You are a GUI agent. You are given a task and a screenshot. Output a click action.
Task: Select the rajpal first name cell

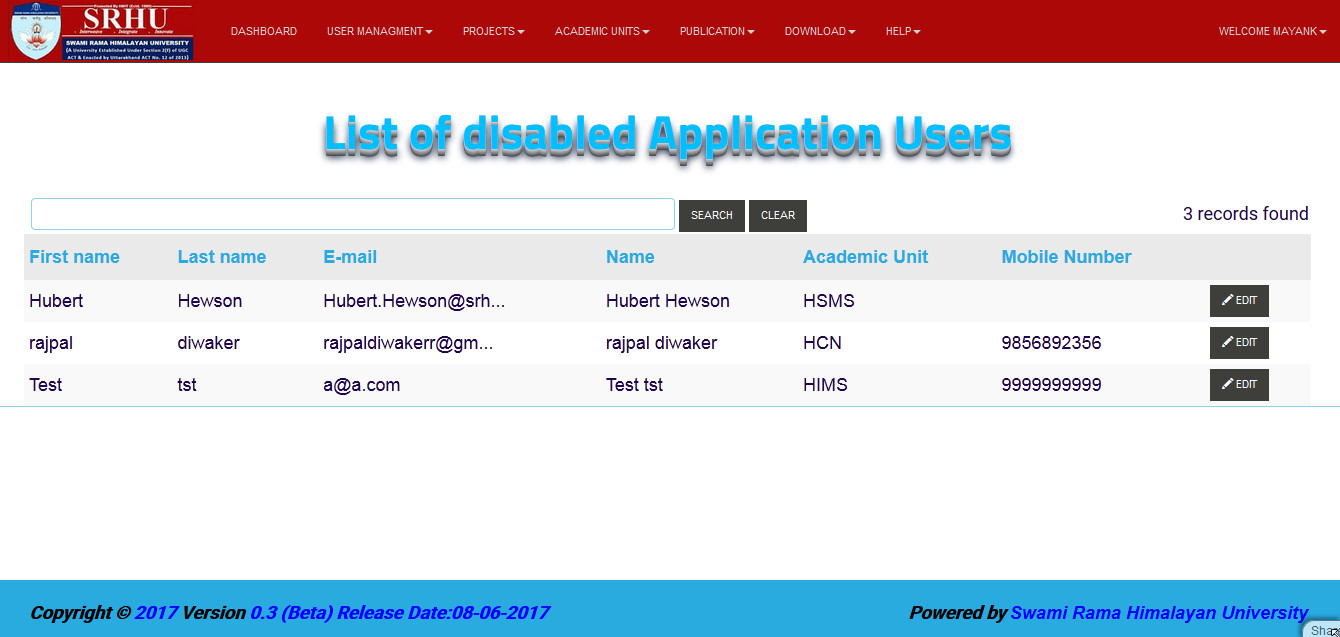[x=51, y=343]
